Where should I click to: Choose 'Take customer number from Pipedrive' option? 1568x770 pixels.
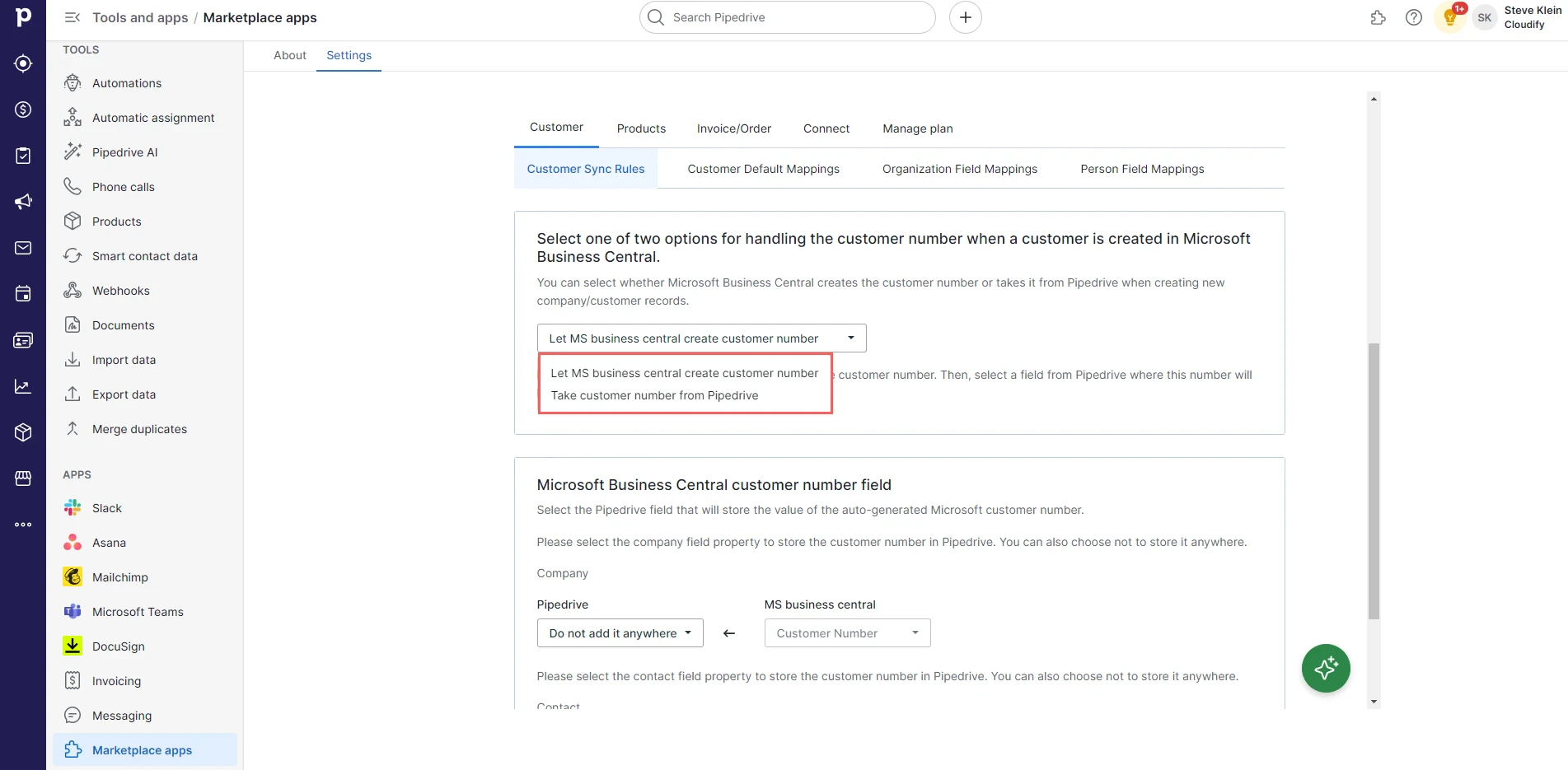(x=655, y=395)
